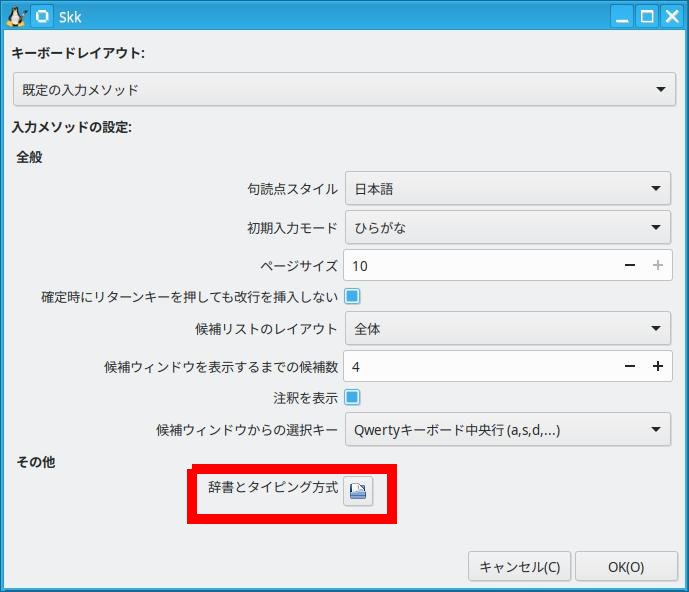
Task: Click the window menu icon beside Skk title
Action: coord(42,16)
